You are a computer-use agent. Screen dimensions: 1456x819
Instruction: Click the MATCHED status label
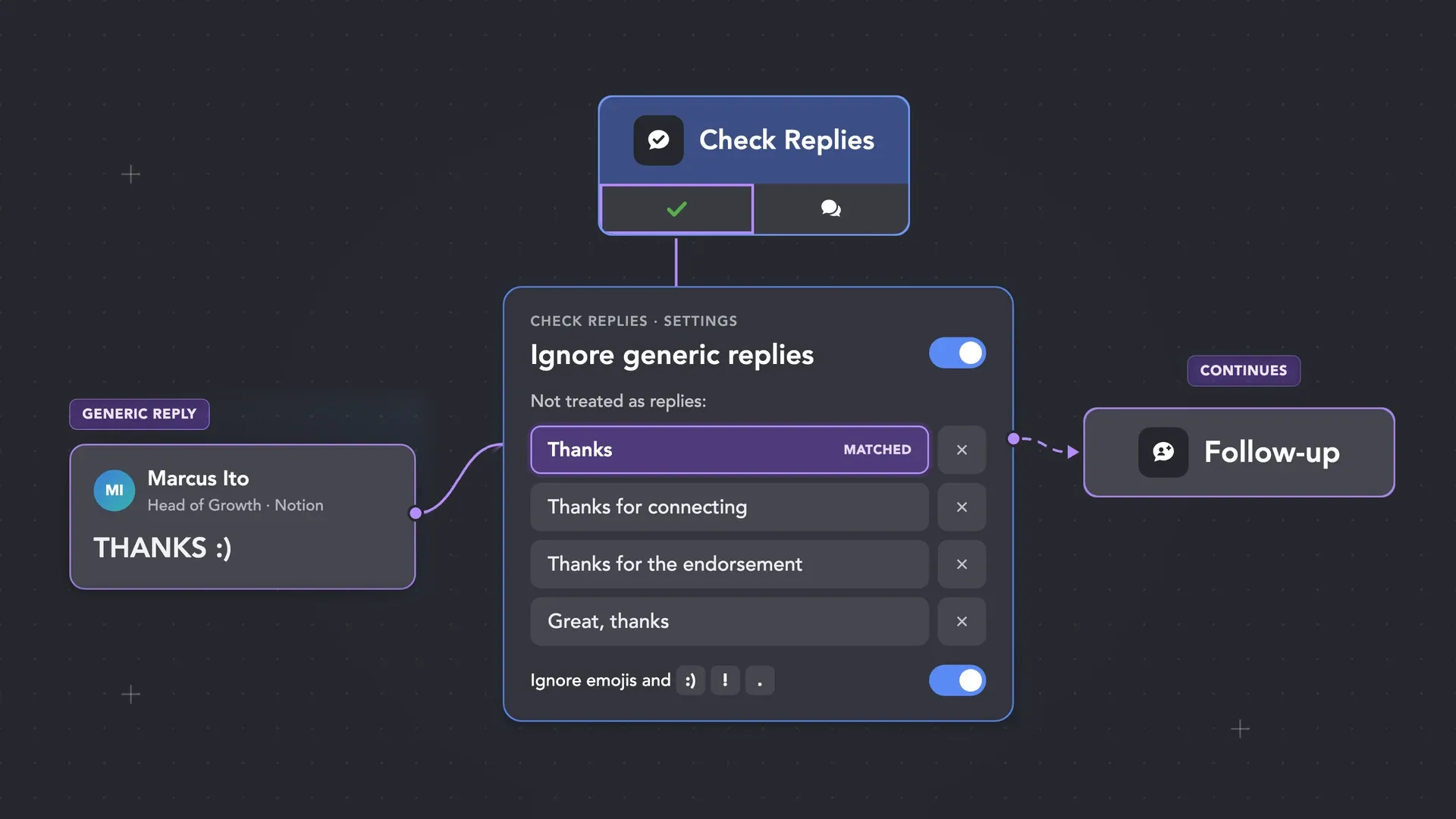click(x=877, y=450)
